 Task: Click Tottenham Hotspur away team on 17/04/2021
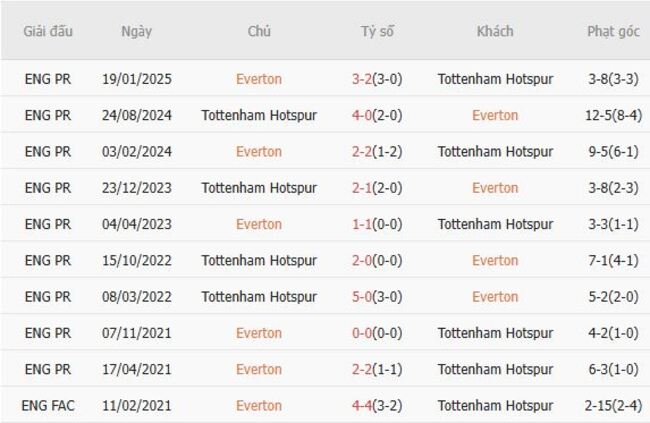495,369
